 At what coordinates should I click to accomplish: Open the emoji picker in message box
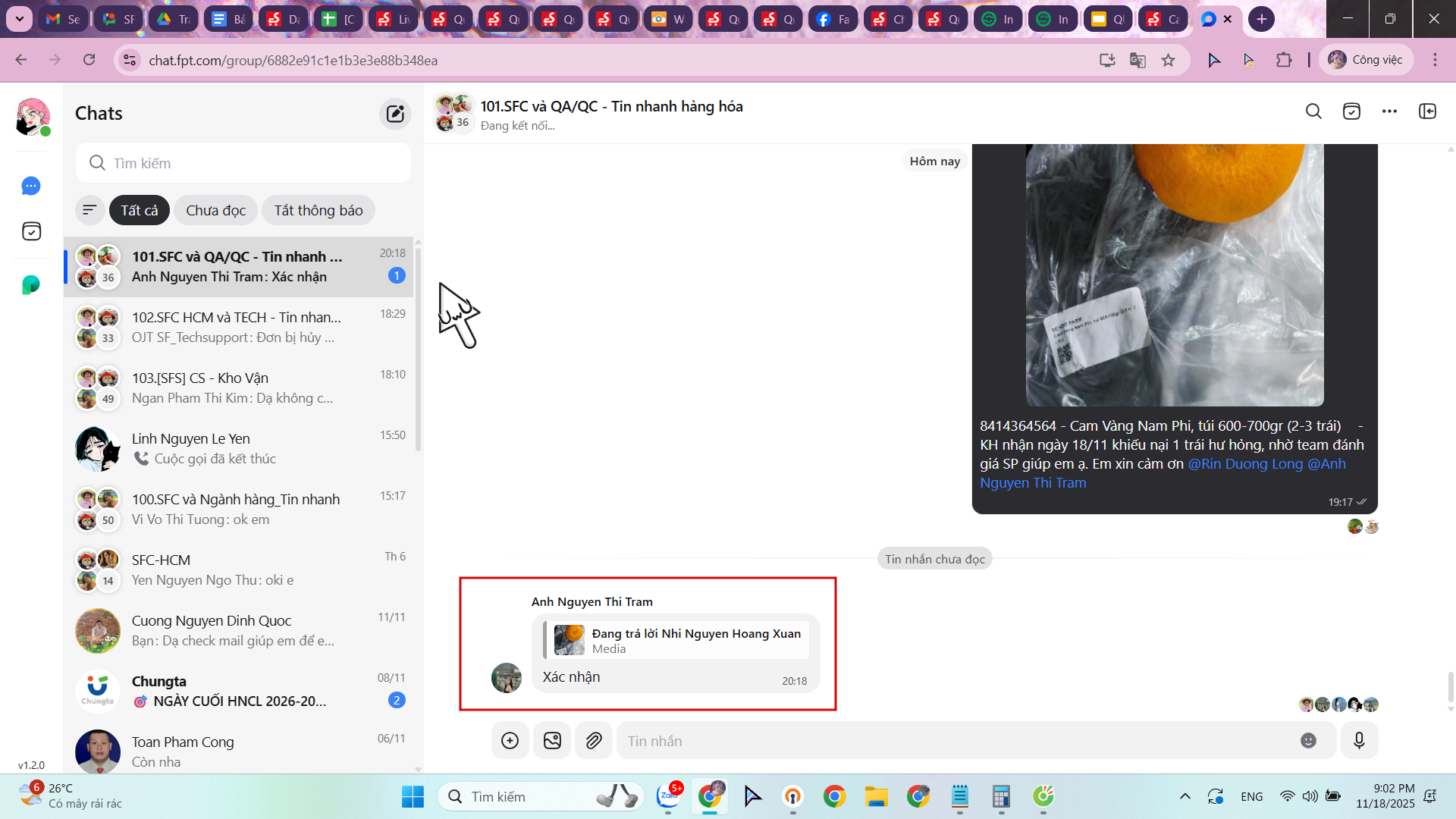pyautogui.click(x=1308, y=741)
